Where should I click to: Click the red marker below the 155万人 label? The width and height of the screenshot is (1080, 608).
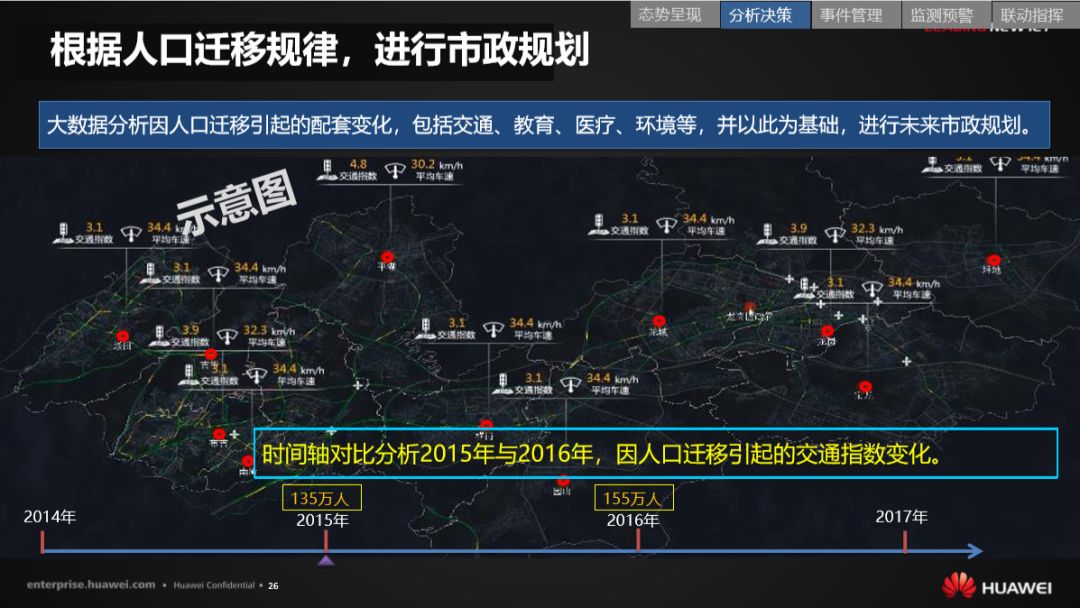click(x=563, y=481)
